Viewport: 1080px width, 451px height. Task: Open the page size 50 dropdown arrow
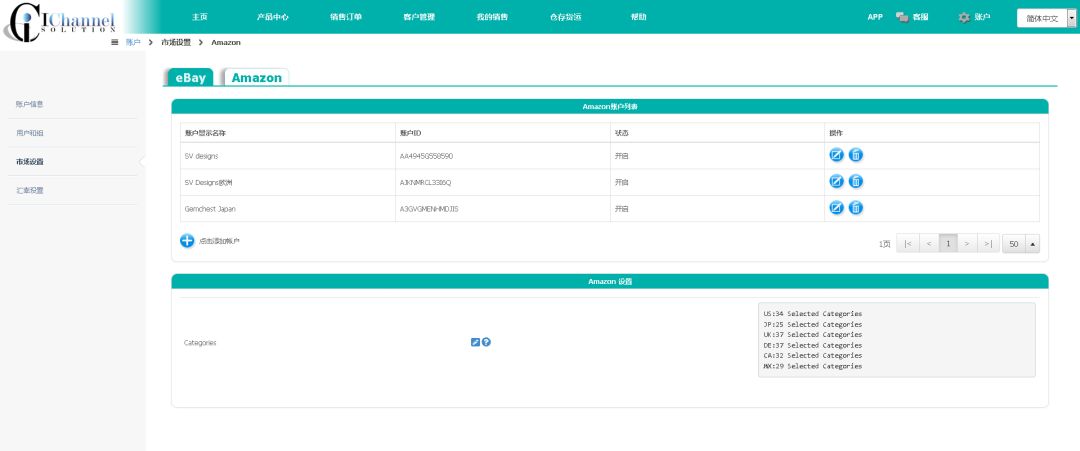coord(1032,244)
